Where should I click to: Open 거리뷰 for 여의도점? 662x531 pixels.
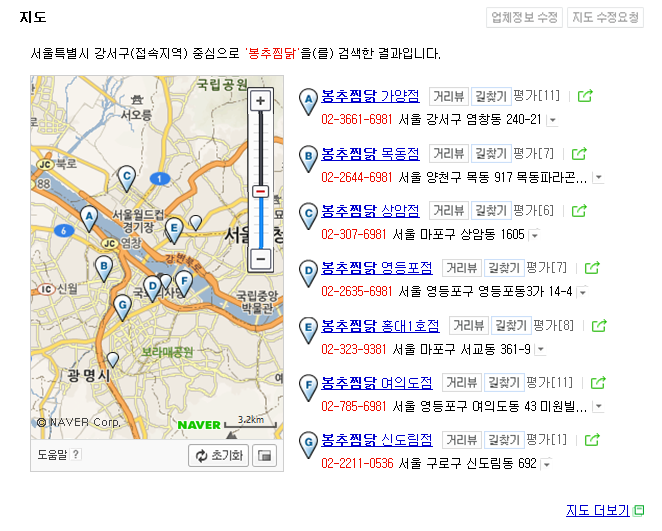[462, 382]
